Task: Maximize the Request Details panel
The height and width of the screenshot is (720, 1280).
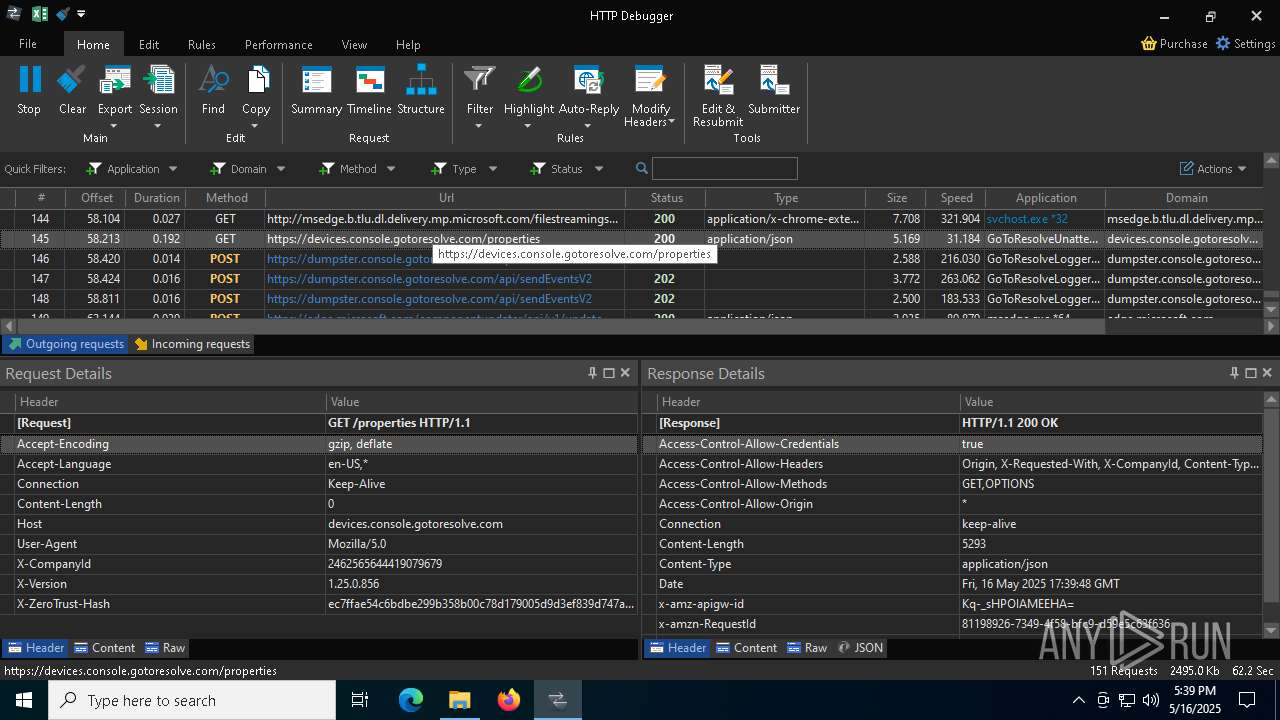Action: tap(608, 373)
